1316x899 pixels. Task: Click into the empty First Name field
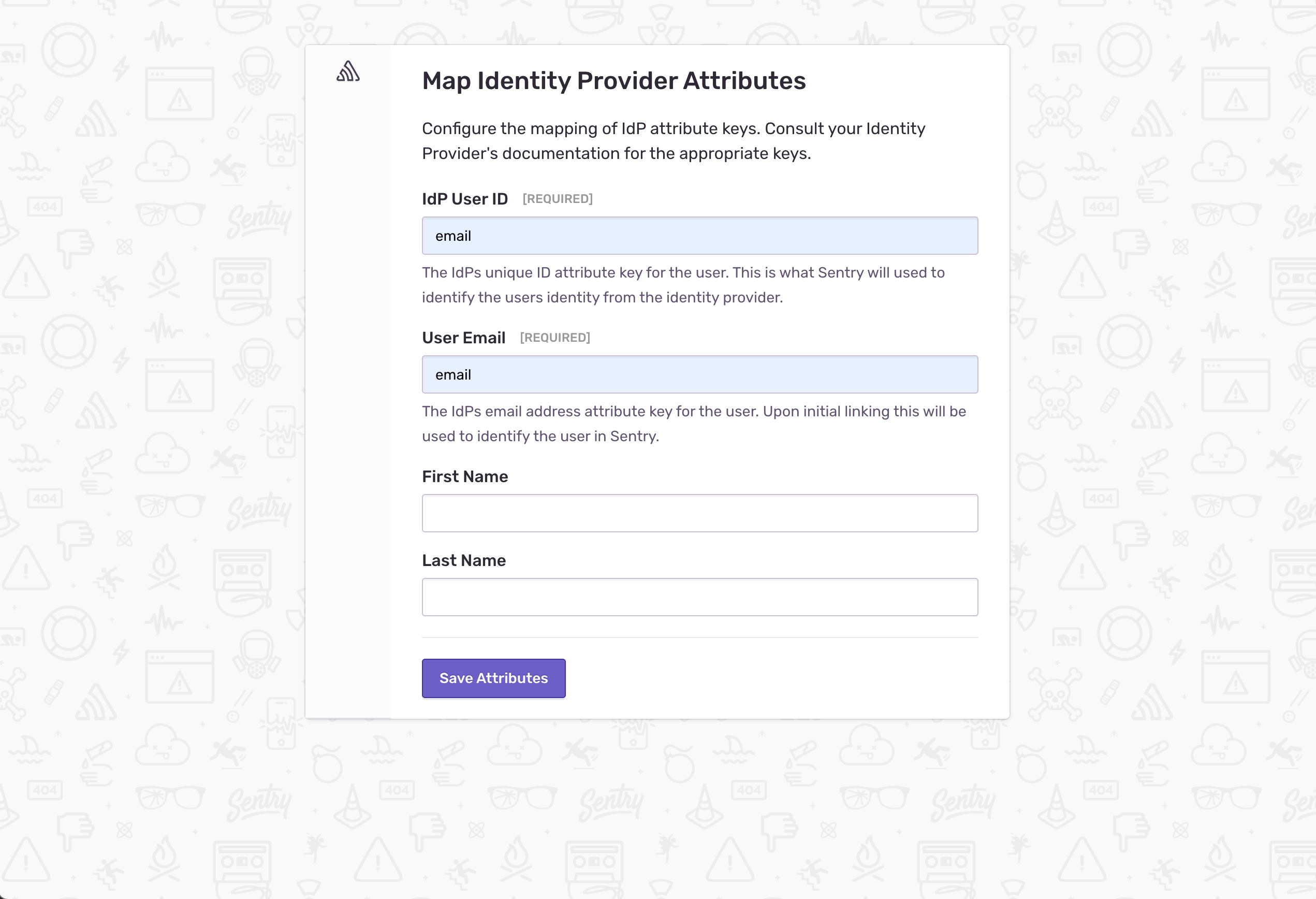699,513
